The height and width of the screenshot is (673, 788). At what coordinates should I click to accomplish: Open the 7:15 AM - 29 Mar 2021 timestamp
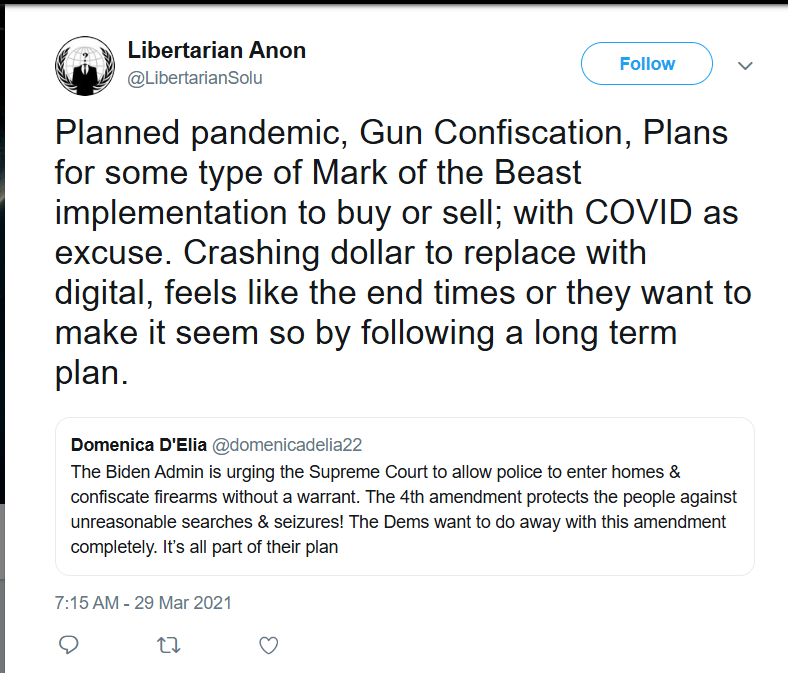tap(143, 603)
